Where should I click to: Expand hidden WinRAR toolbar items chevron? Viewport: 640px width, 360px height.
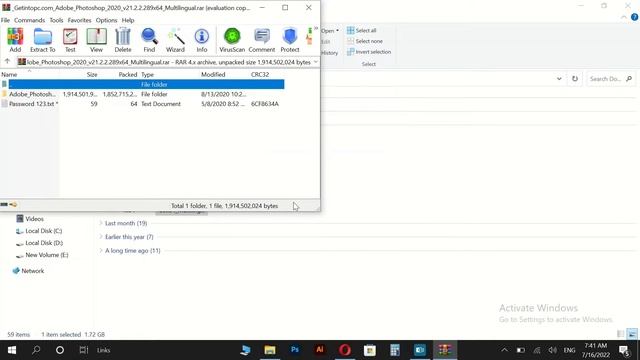[x=316, y=29]
